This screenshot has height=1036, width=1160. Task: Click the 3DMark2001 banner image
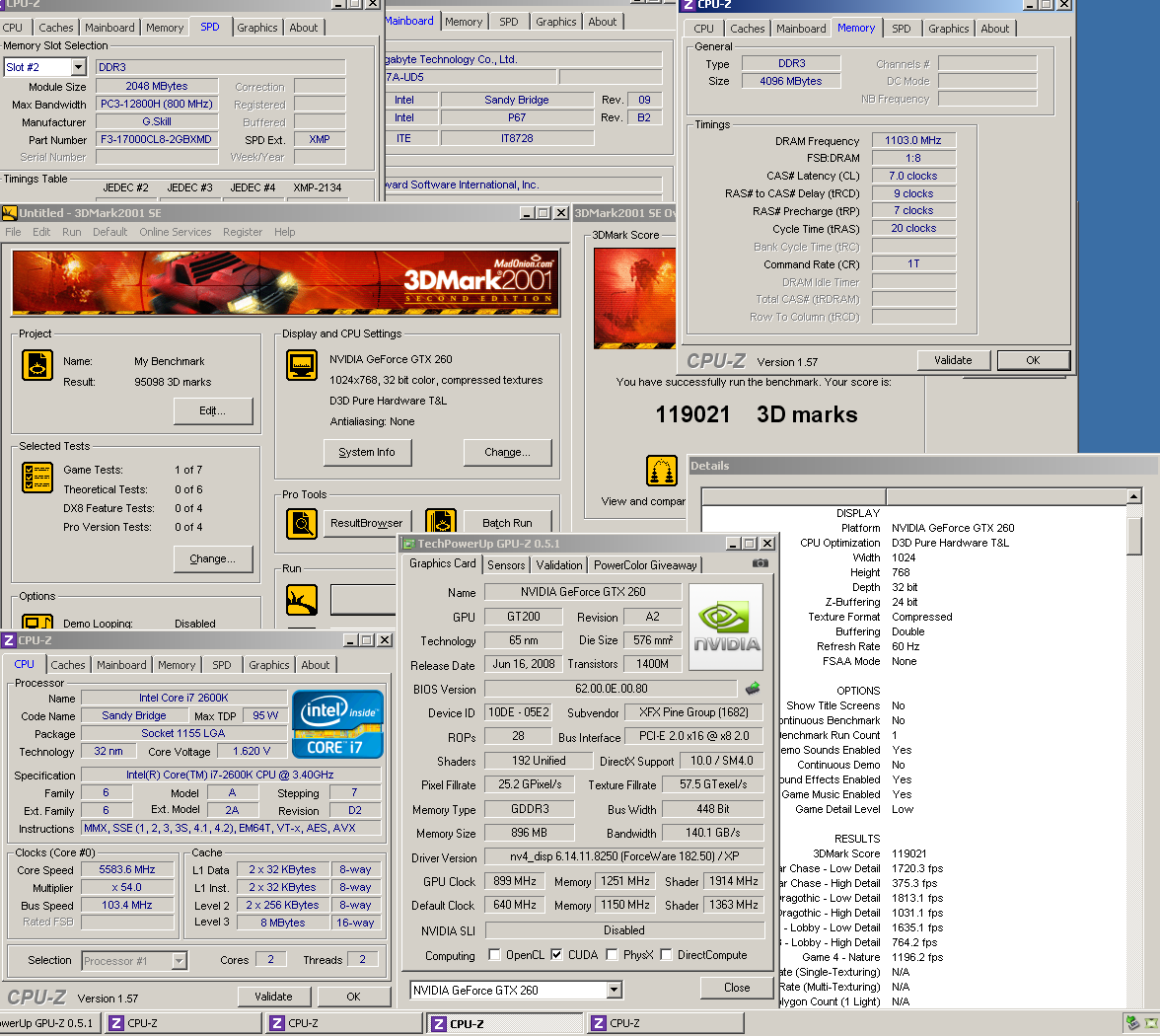click(286, 283)
